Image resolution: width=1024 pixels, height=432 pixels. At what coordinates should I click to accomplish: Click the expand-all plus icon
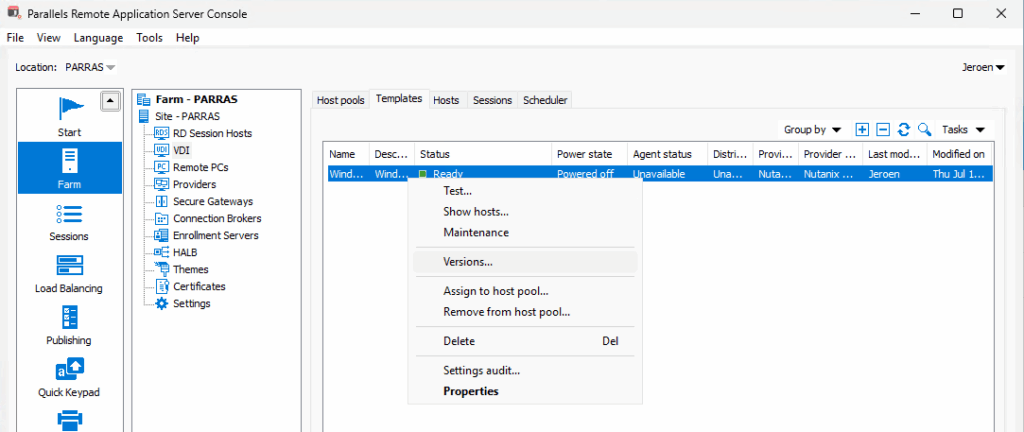click(862, 130)
